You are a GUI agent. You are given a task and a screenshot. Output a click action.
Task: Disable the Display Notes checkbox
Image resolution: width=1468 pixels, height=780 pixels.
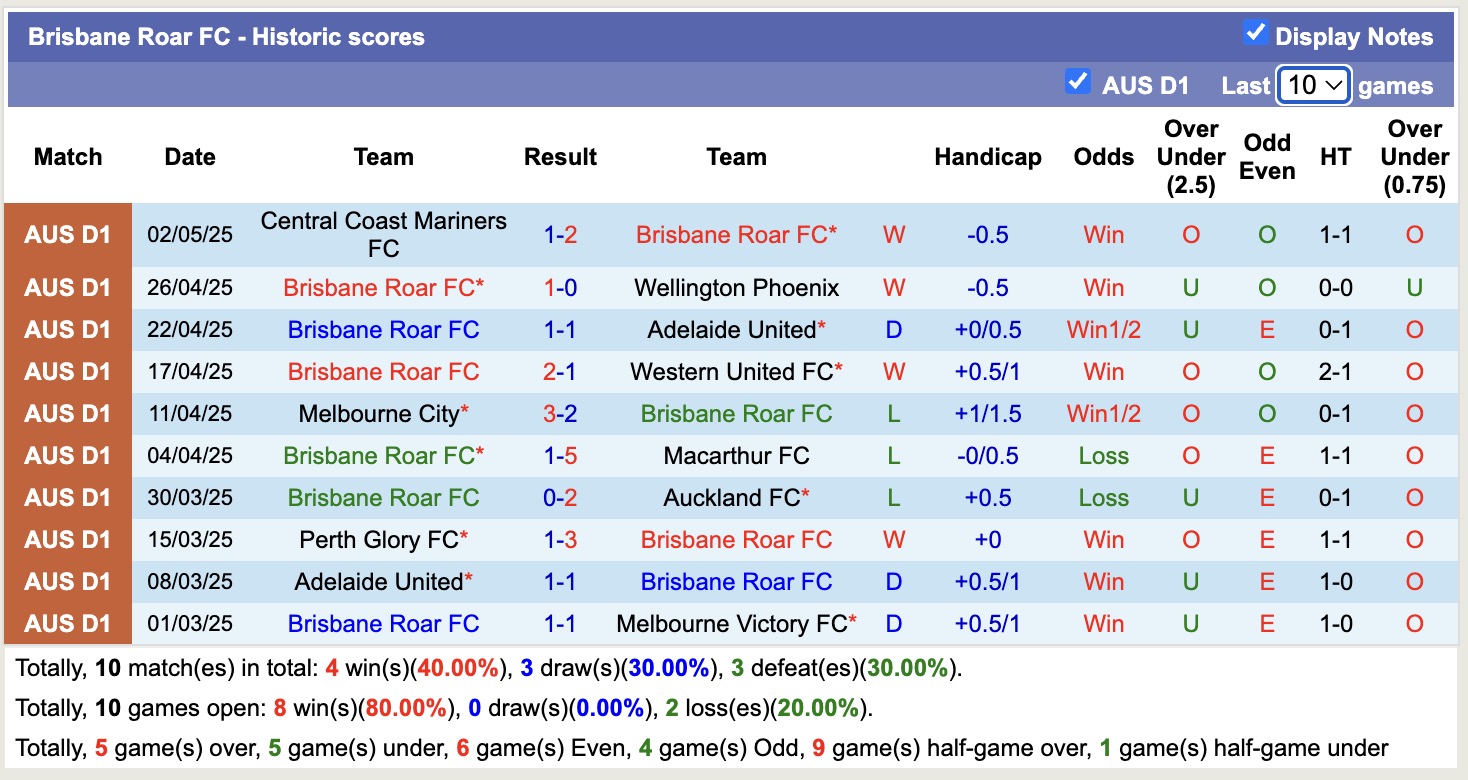point(1254,32)
